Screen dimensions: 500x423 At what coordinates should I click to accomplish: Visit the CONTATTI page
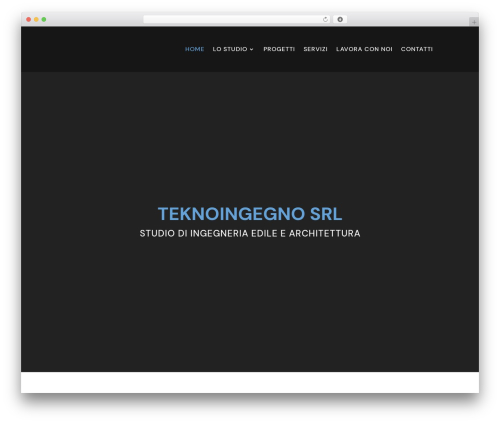click(417, 49)
